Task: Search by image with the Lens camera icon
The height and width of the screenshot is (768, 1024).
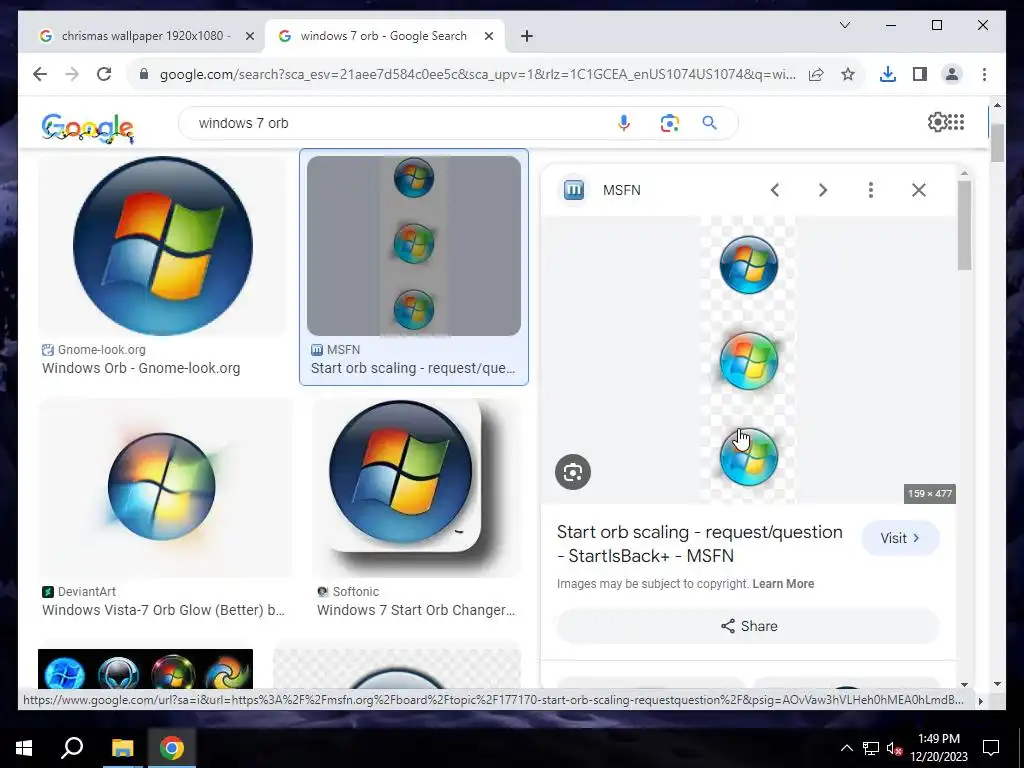Action: tap(669, 123)
